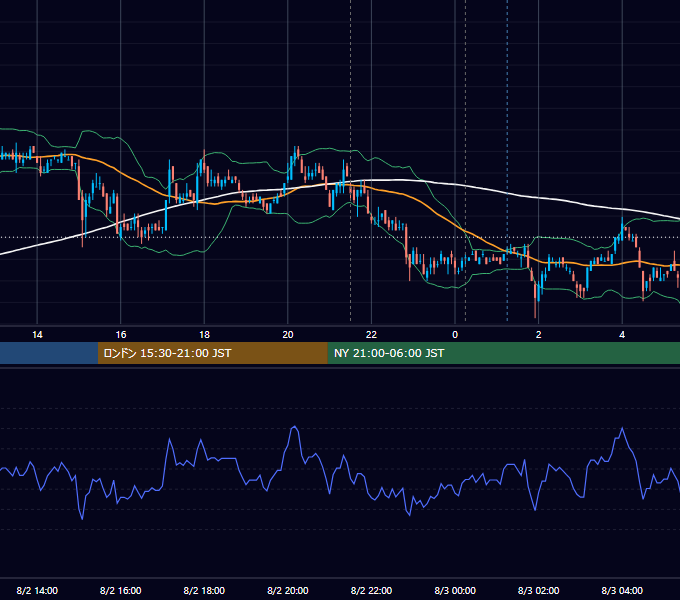Click the 20 hour axis label
The width and height of the screenshot is (680, 600).
[x=288, y=335]
